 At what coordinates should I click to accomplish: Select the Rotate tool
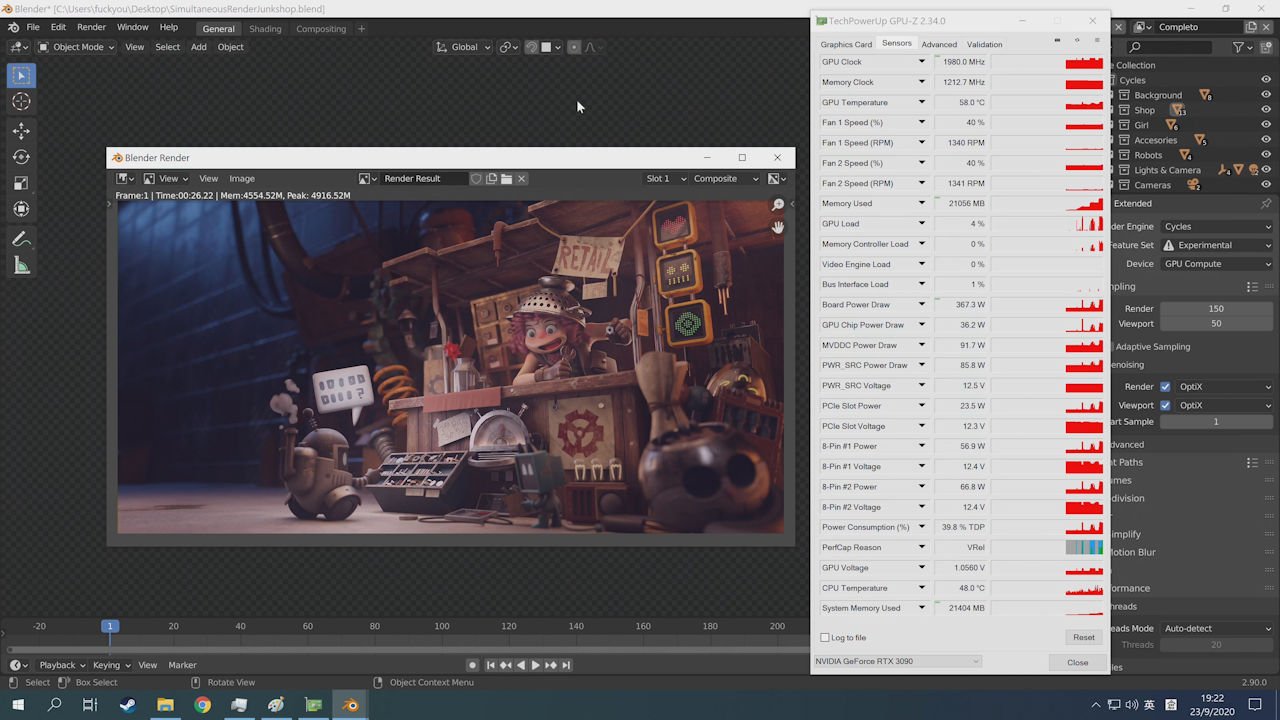pos(21,157)
